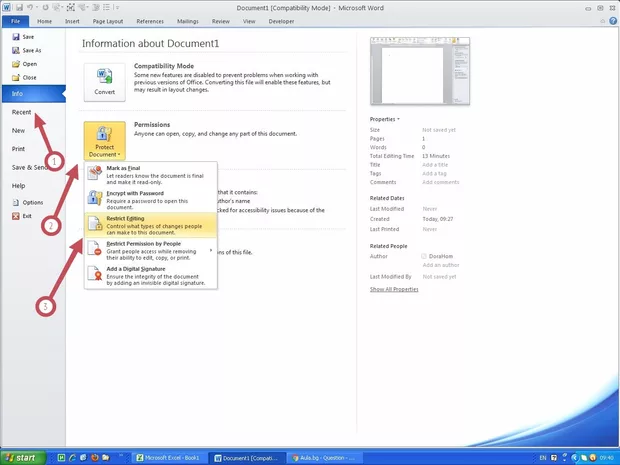Select Encrypt with Password
The height and width of the screenshot is (465, 620).
click(x=146, y=198)
